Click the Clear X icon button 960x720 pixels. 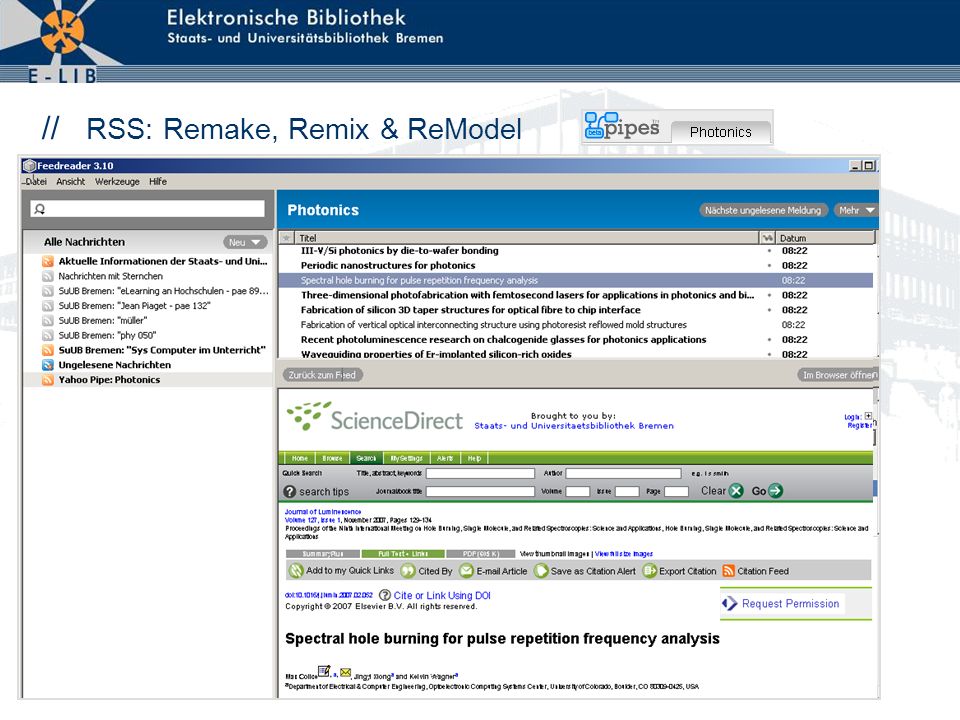click(737, 491)
